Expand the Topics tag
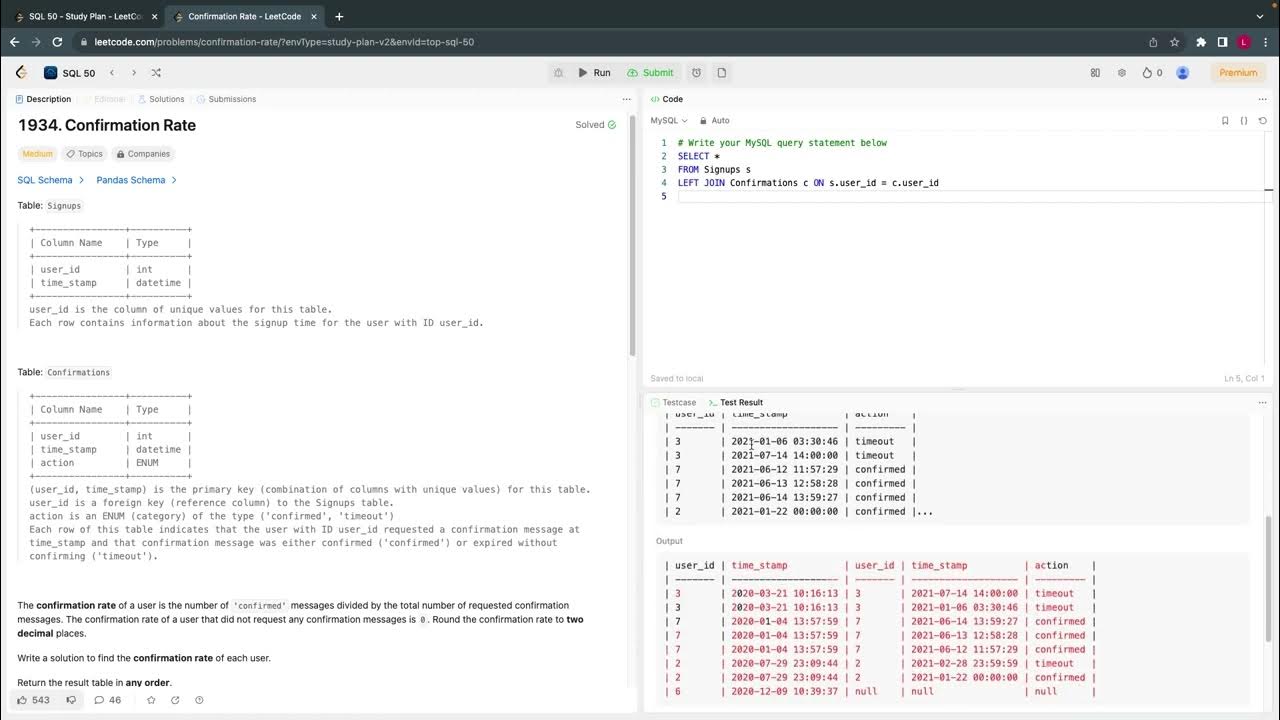The image size is (1280, 720). 84,154
